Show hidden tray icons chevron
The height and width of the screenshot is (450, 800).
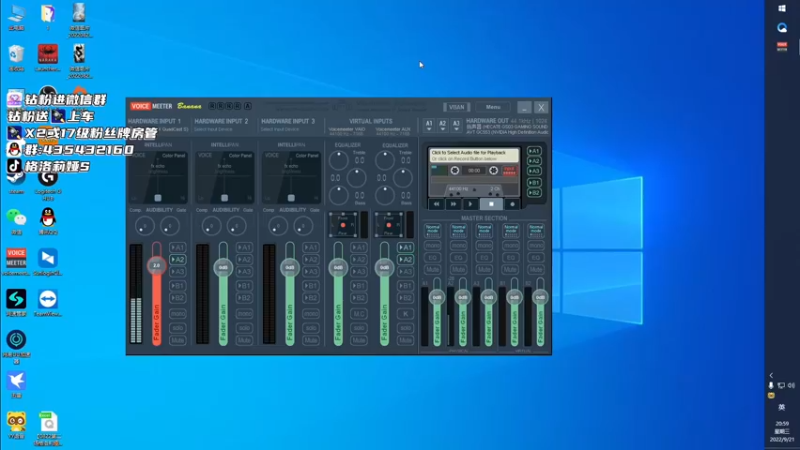(x=771, y=375)
